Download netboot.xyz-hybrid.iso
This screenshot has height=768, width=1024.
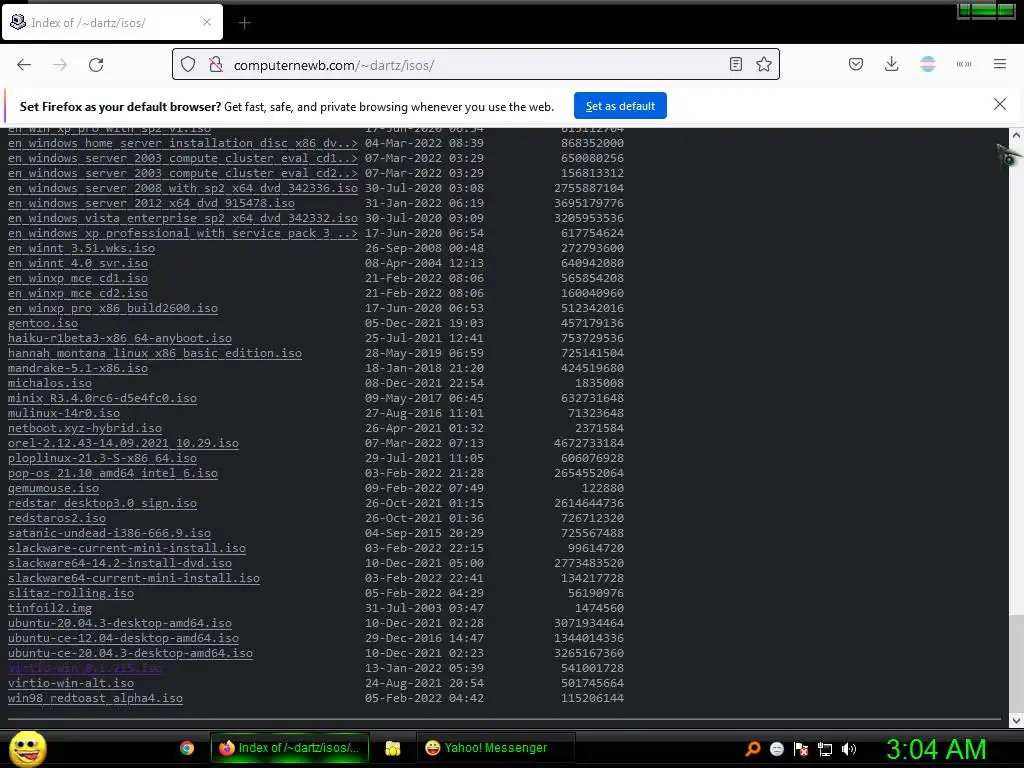point(85,428)
